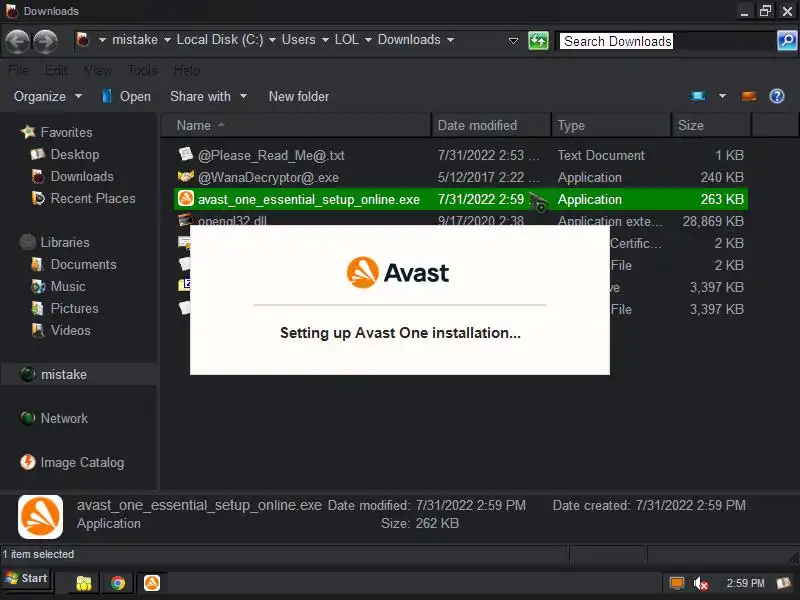The width and height of the screenshot is (800, 600).
Task: Open the View menu
Action: (x=97, y=70)
